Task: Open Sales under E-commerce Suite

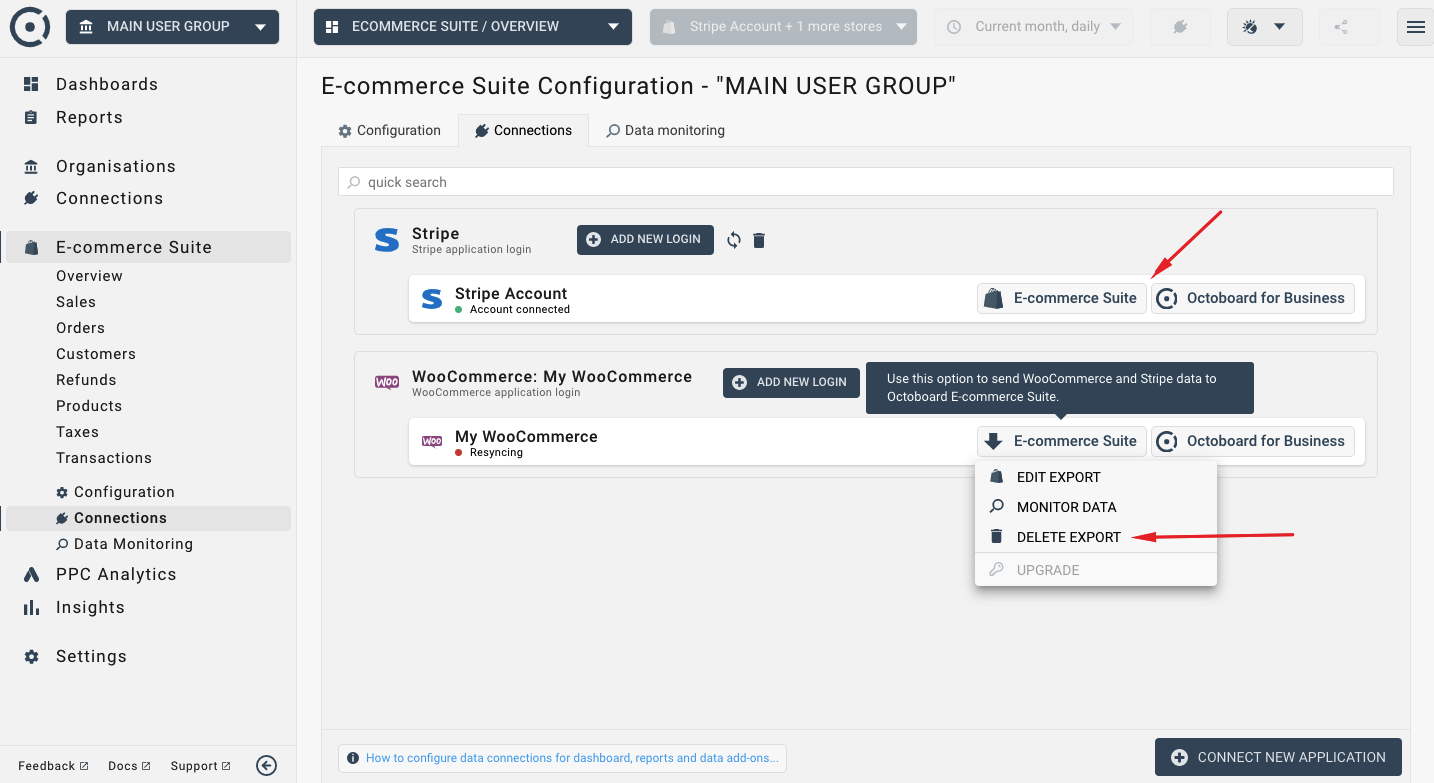Action: pyautogui.click(x=76, y=302)
